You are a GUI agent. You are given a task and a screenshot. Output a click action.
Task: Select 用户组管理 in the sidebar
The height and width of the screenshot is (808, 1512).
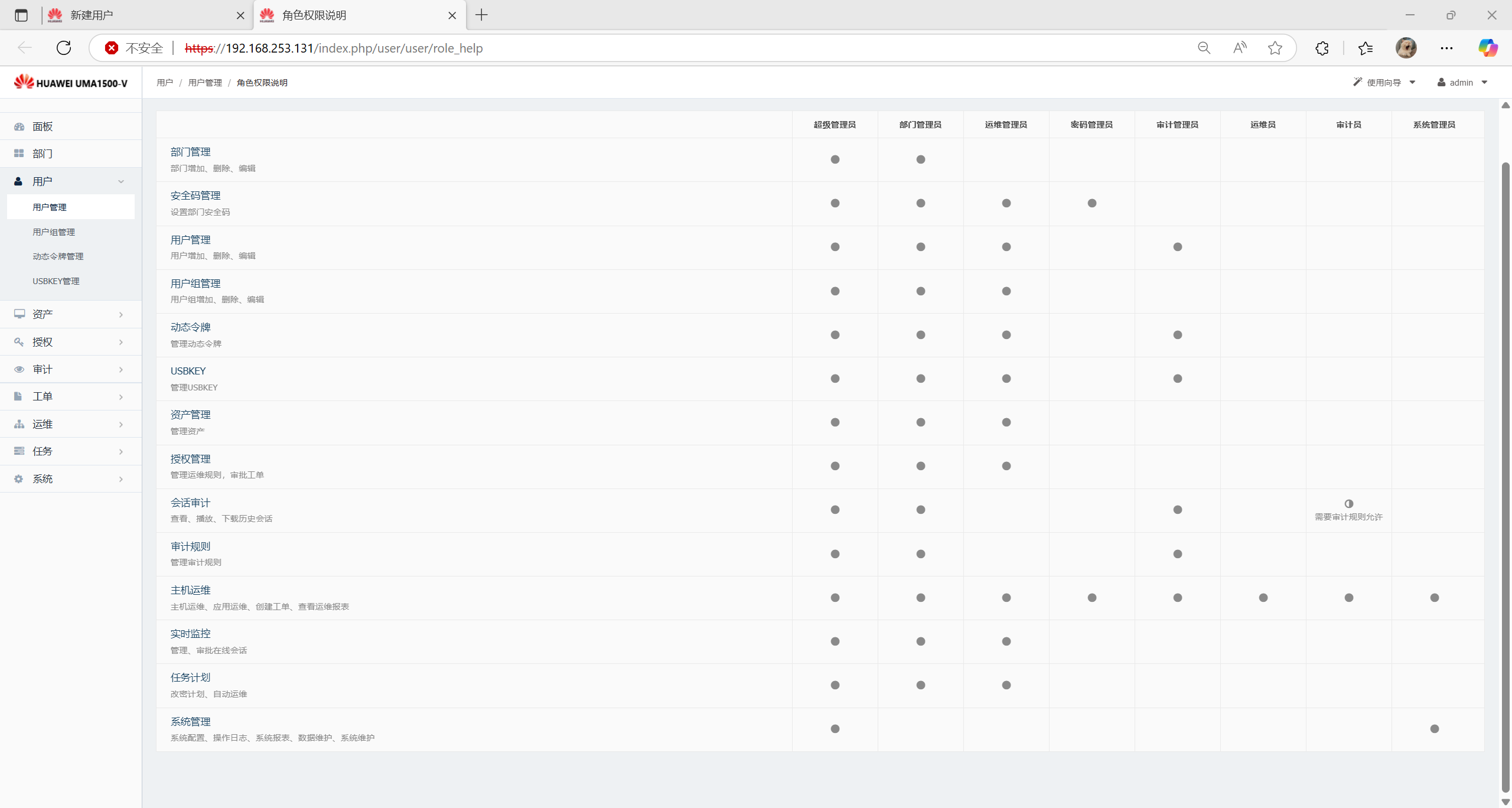tap(54, 232)
